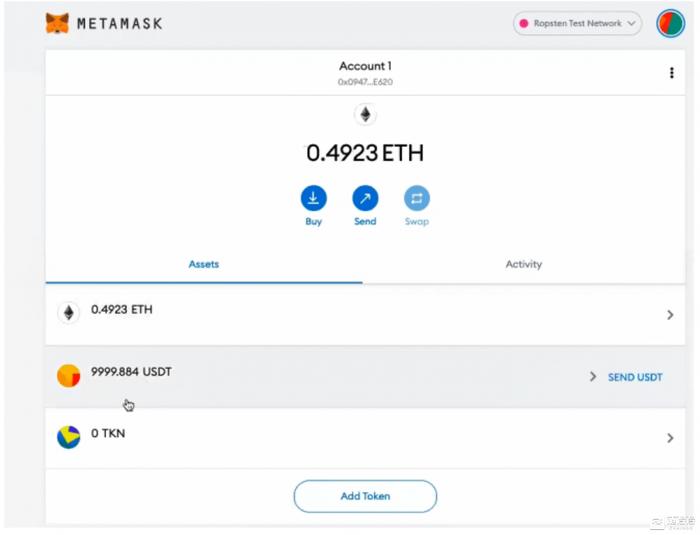Click the ETH icon in the asset list

(x=69, y=312)
